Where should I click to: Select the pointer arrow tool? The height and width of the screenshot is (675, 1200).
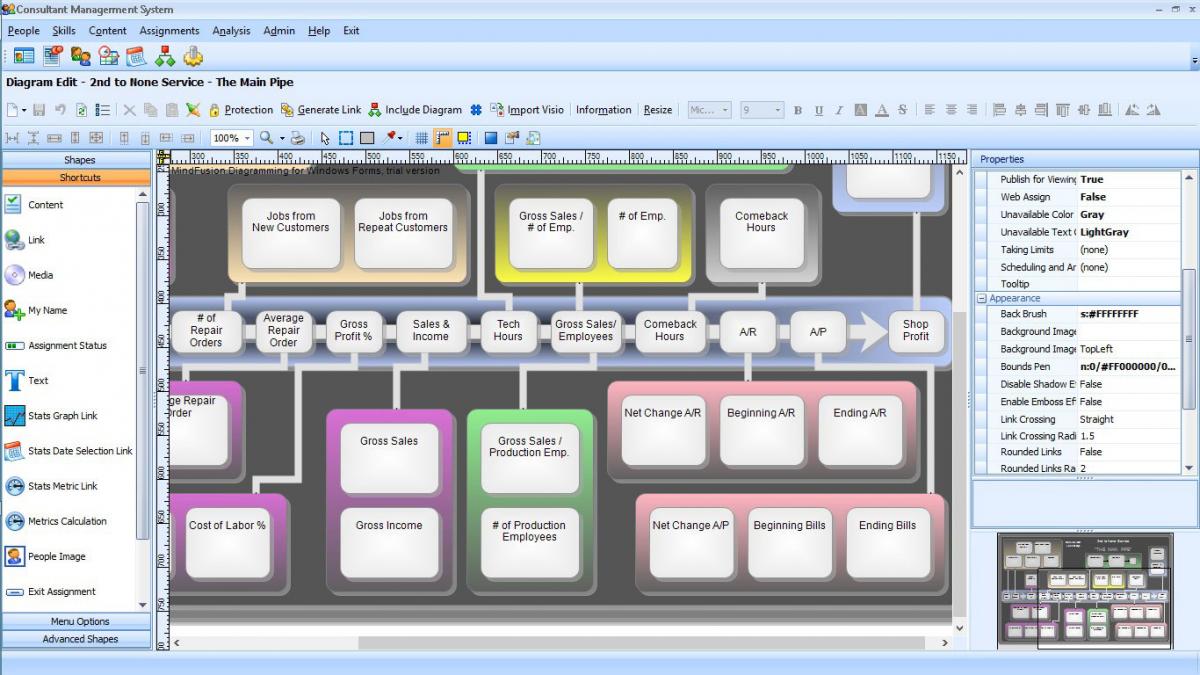point(325,138)
